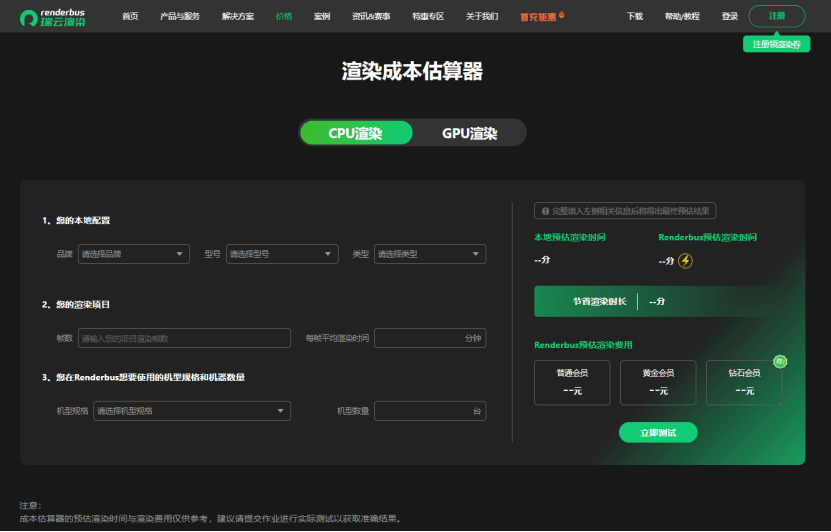Click the info icon in the hint box
Image resolution: width=831 pixels, height=532 pixels.
pyautogui.click(x=545, y=211)
